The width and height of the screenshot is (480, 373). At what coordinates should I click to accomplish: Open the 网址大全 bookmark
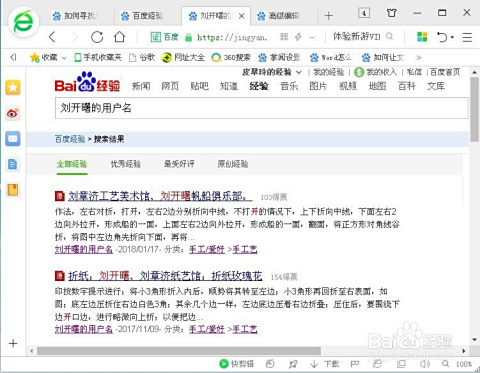pos(183,57)
